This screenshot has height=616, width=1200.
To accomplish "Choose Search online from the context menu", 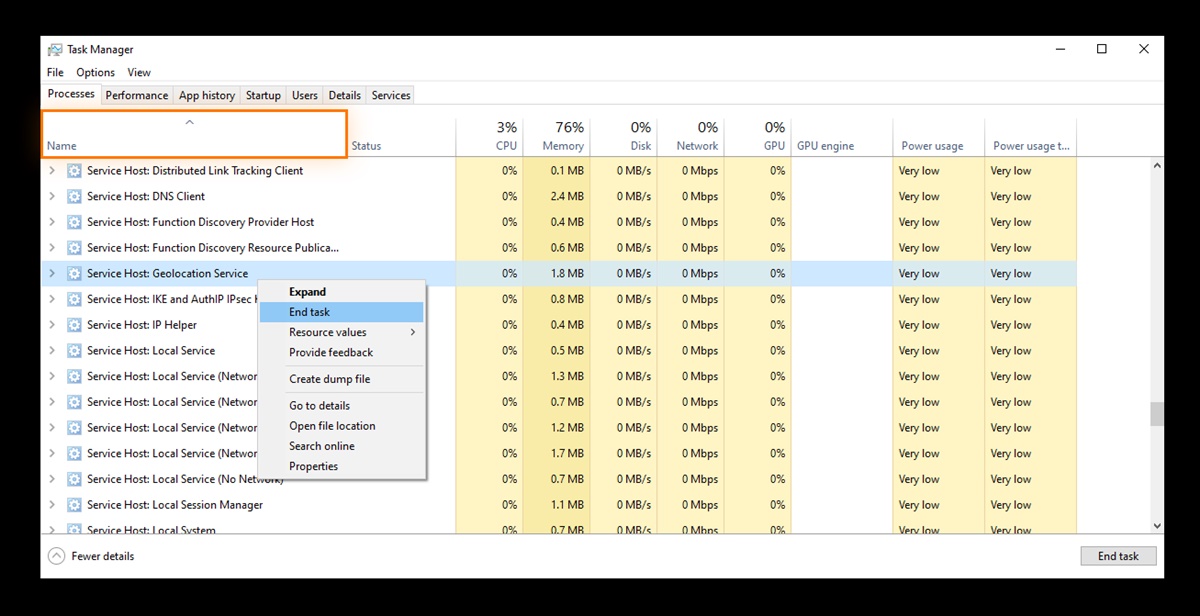I will (321, 446).
